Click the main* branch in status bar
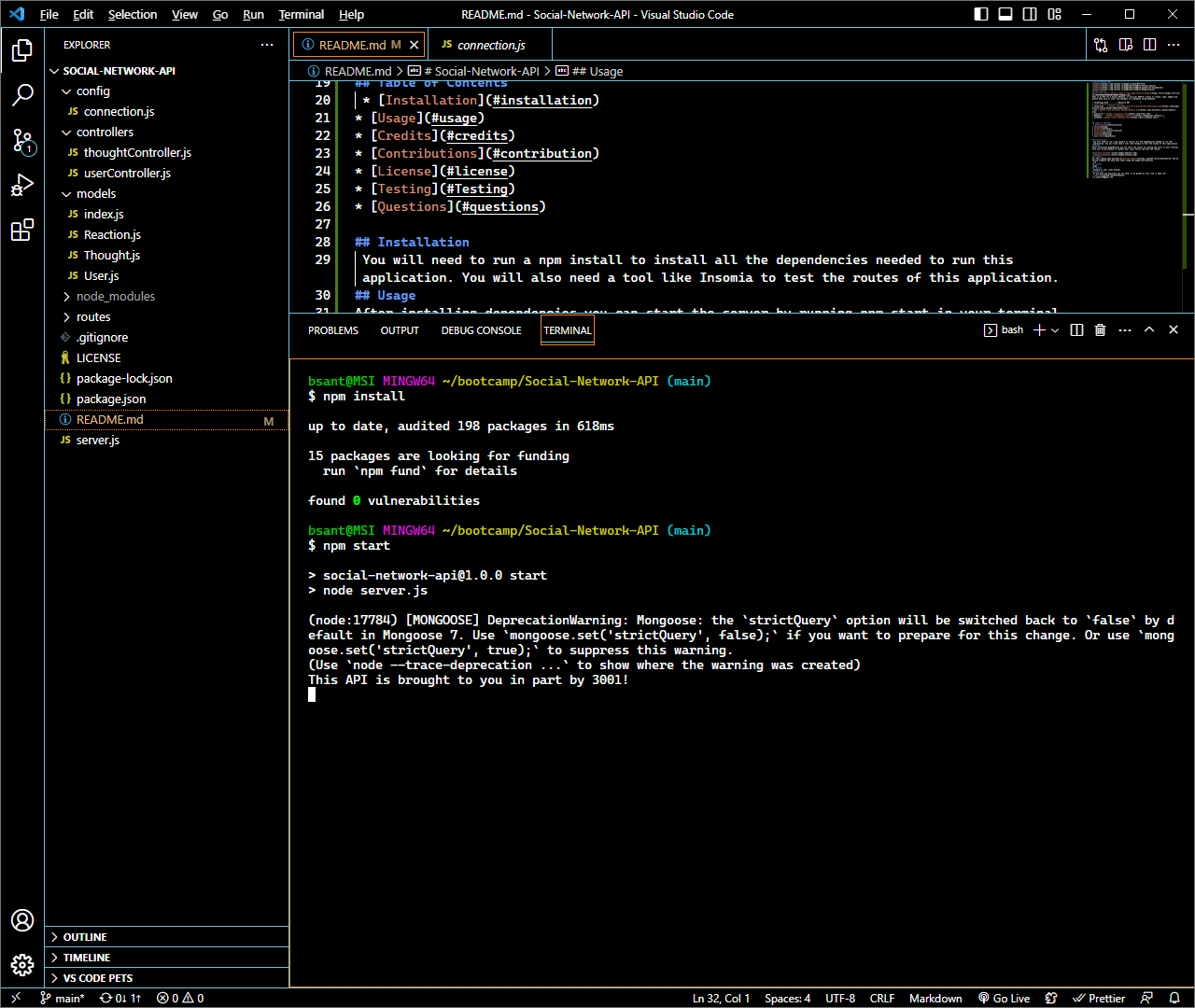Viewport: 1195px width, 1008px height. pos(63,998)
